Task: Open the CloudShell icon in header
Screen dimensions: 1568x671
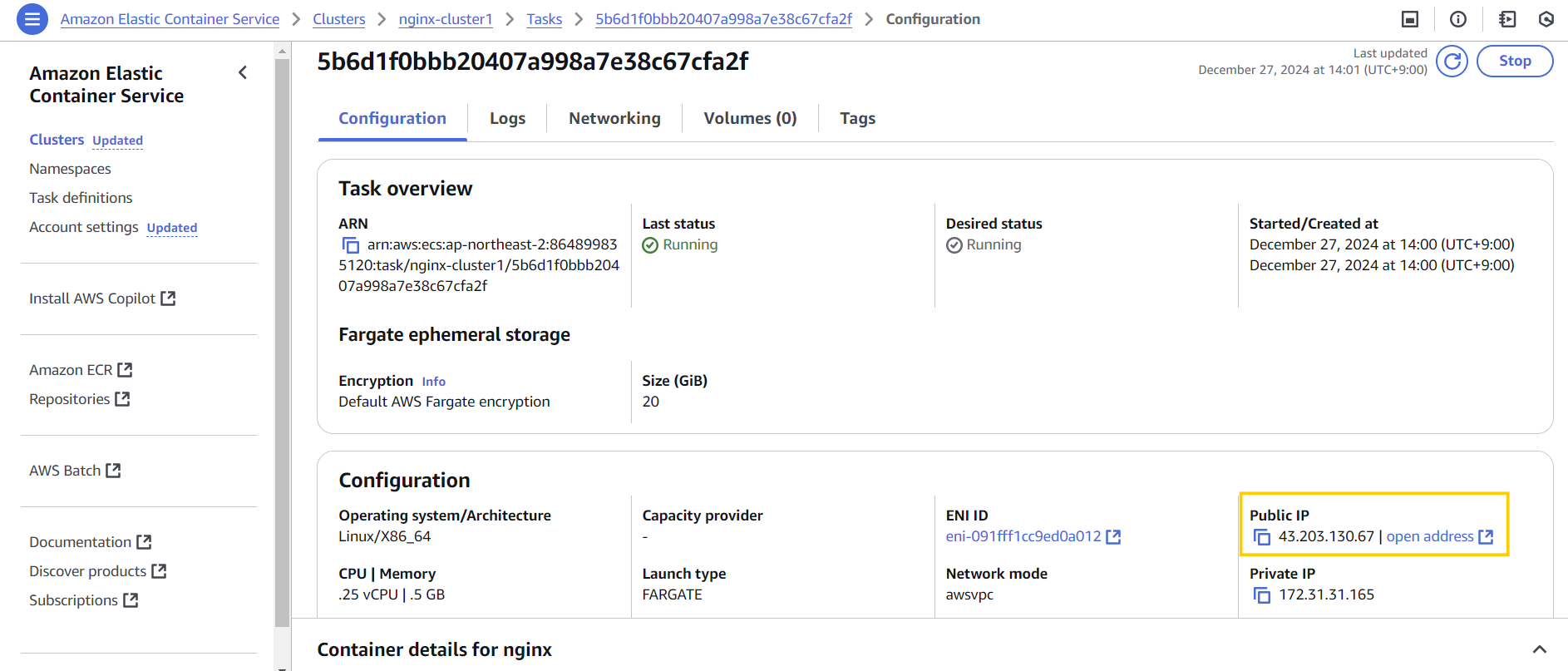Action: pos(1410,19)
